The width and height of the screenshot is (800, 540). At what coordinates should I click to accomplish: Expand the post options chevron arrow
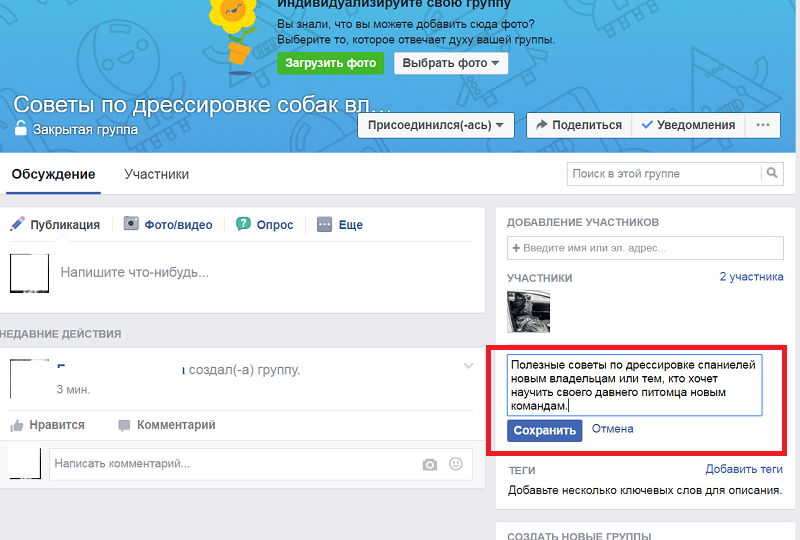click(468, 366)
